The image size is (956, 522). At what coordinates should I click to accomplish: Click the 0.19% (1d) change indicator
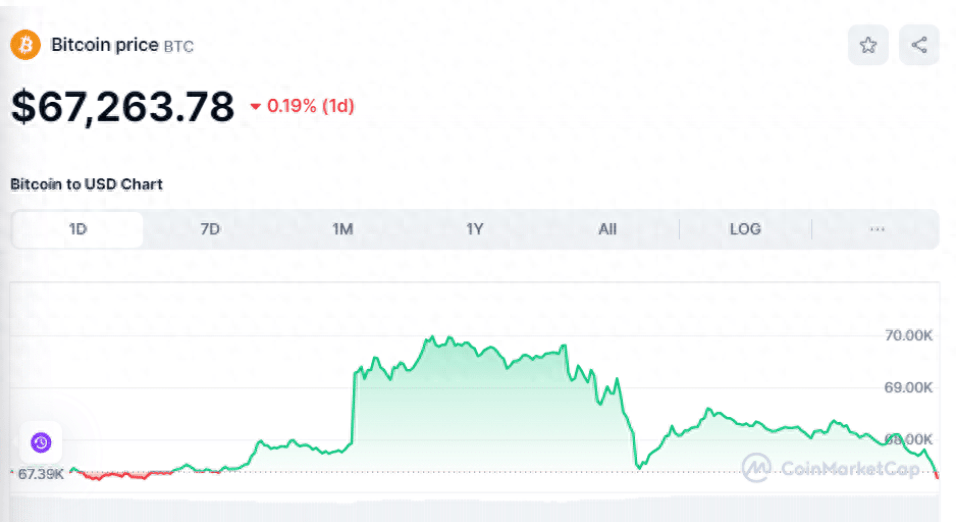tap(302, 106)
